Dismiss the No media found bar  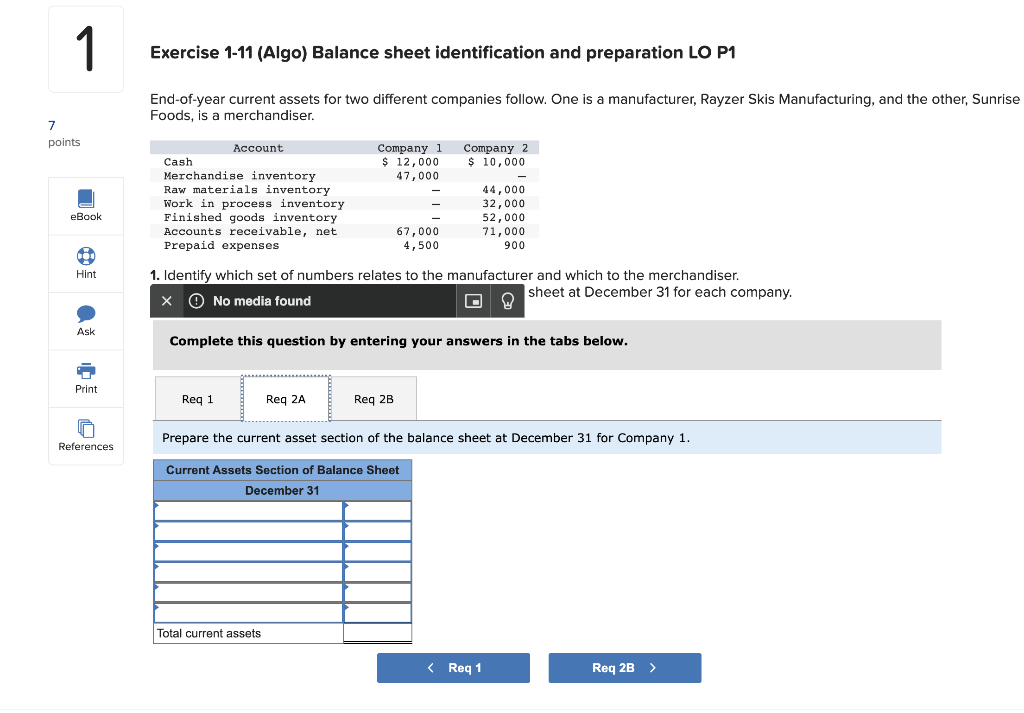[x=166, y=300]
